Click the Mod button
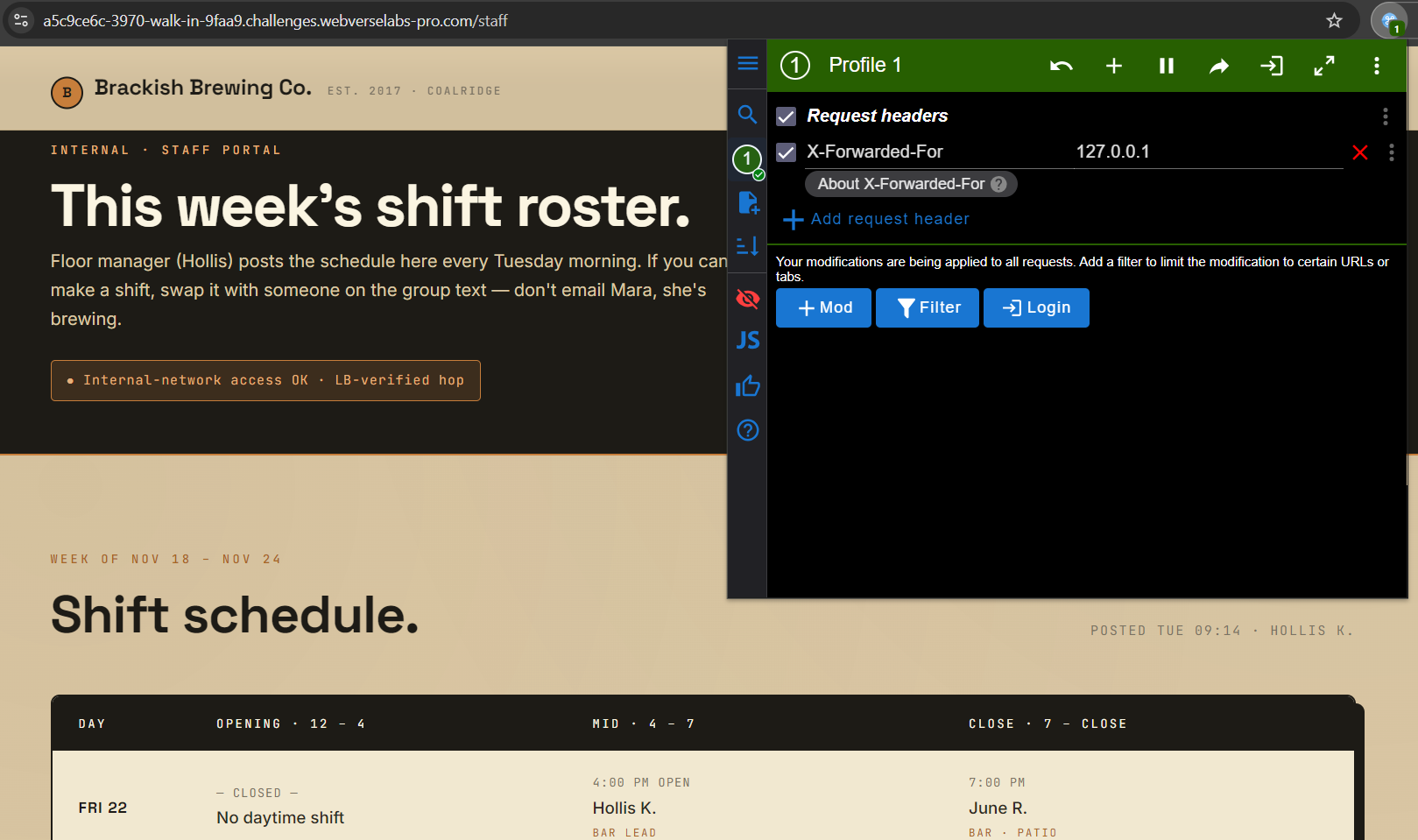The image size is (1418, 840). (824, 307)
